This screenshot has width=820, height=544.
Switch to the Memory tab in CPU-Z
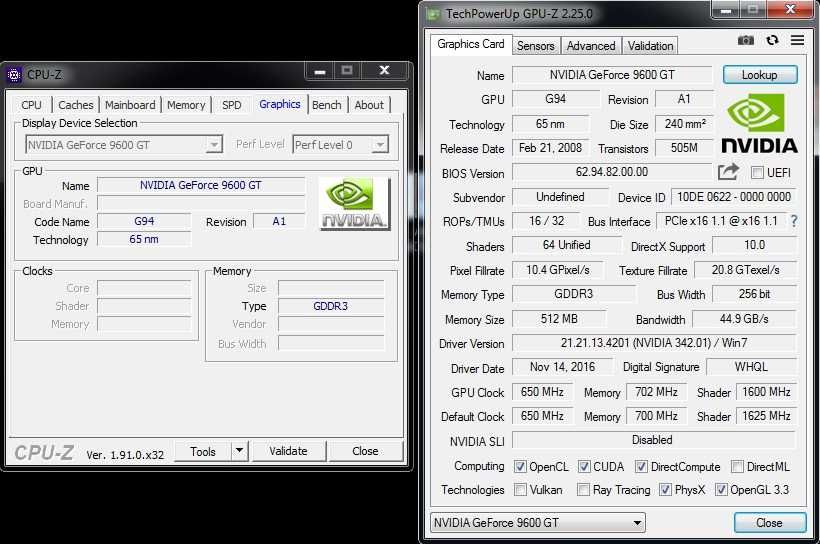click(x=186, y=105)
